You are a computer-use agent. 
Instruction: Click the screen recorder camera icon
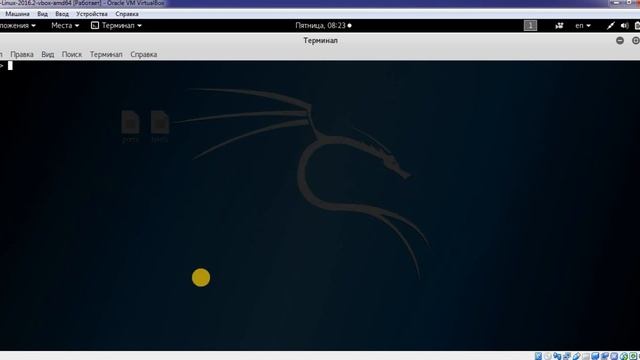point(559,26)
